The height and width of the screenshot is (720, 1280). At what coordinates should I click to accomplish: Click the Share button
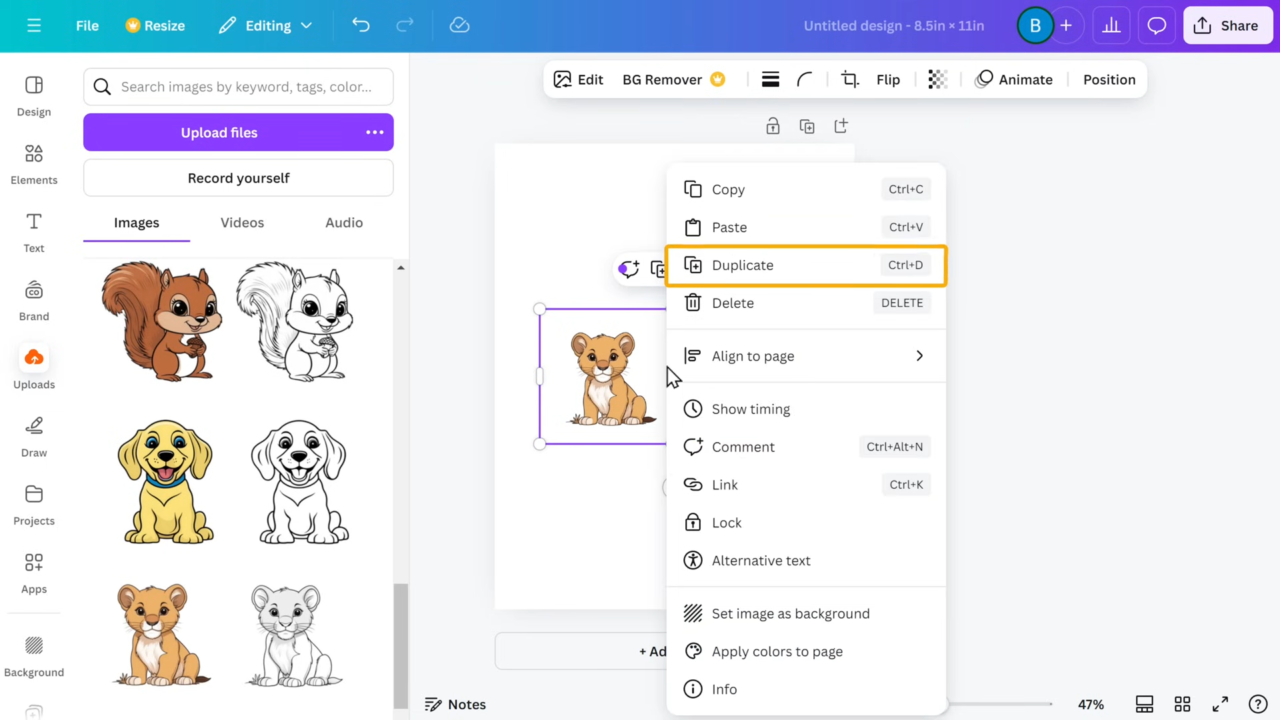tap(1228, 26)
